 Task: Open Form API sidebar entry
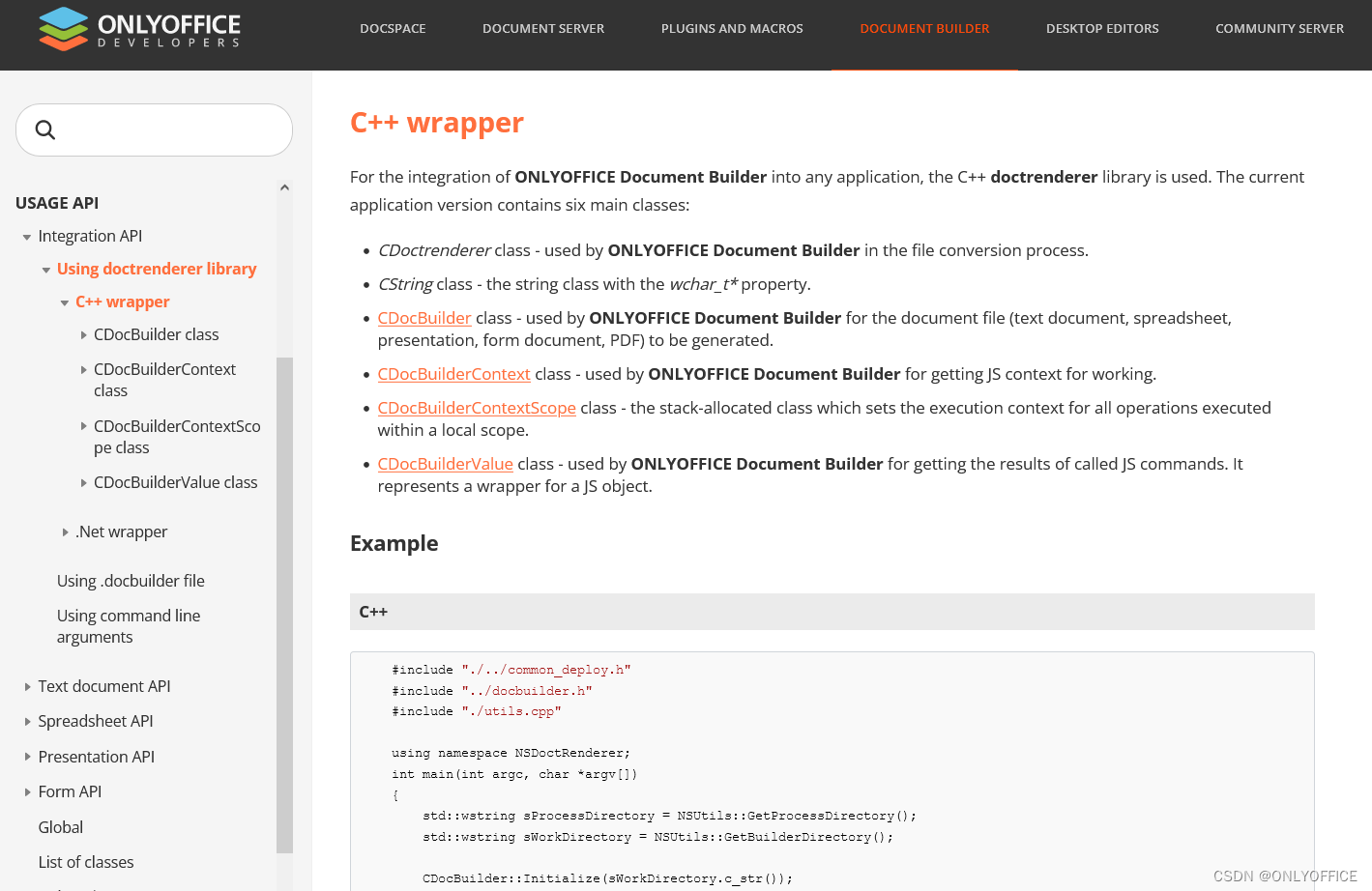point(70,791)
